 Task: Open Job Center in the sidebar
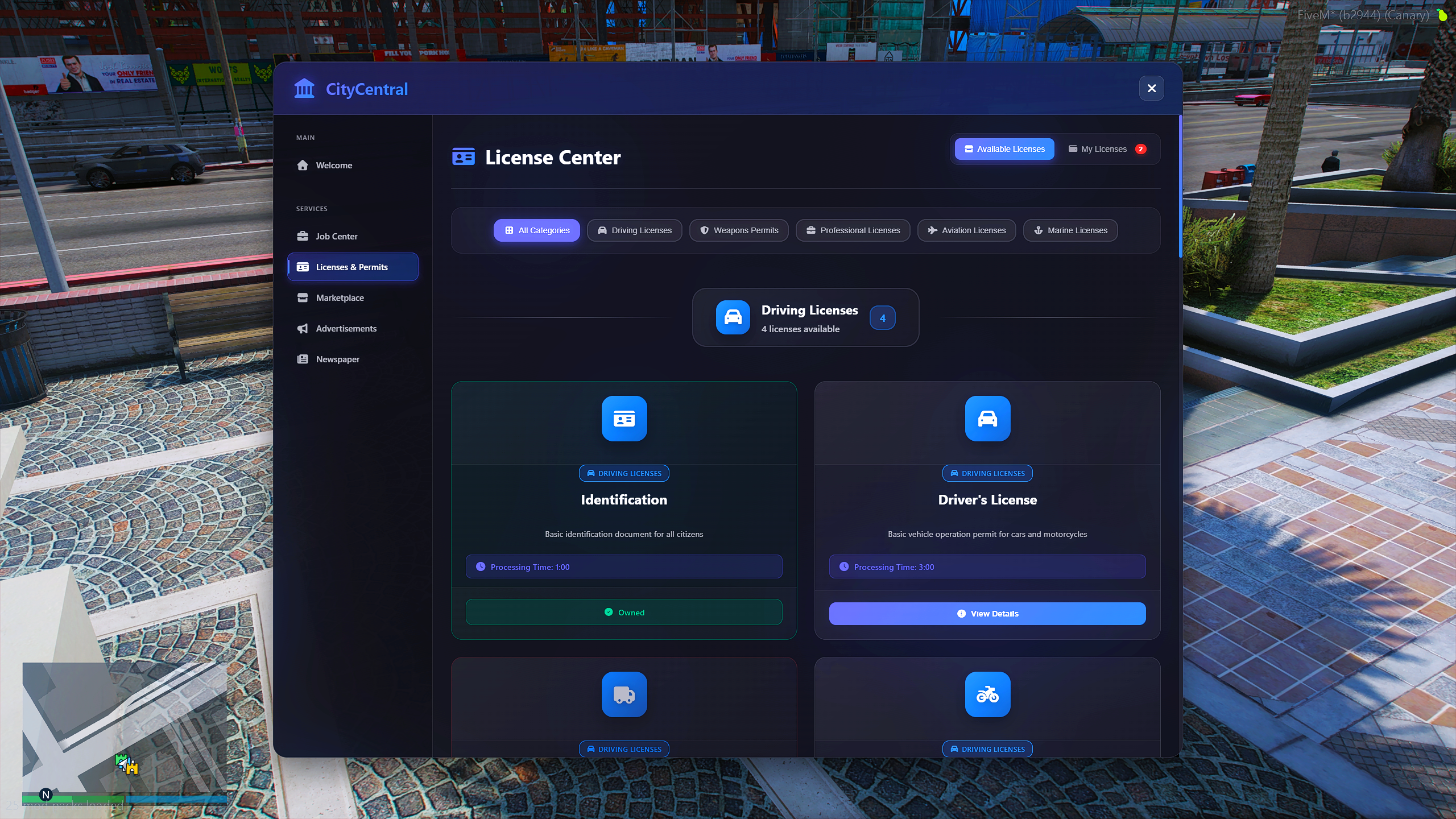pyautogui.click(x=353, y=236)
